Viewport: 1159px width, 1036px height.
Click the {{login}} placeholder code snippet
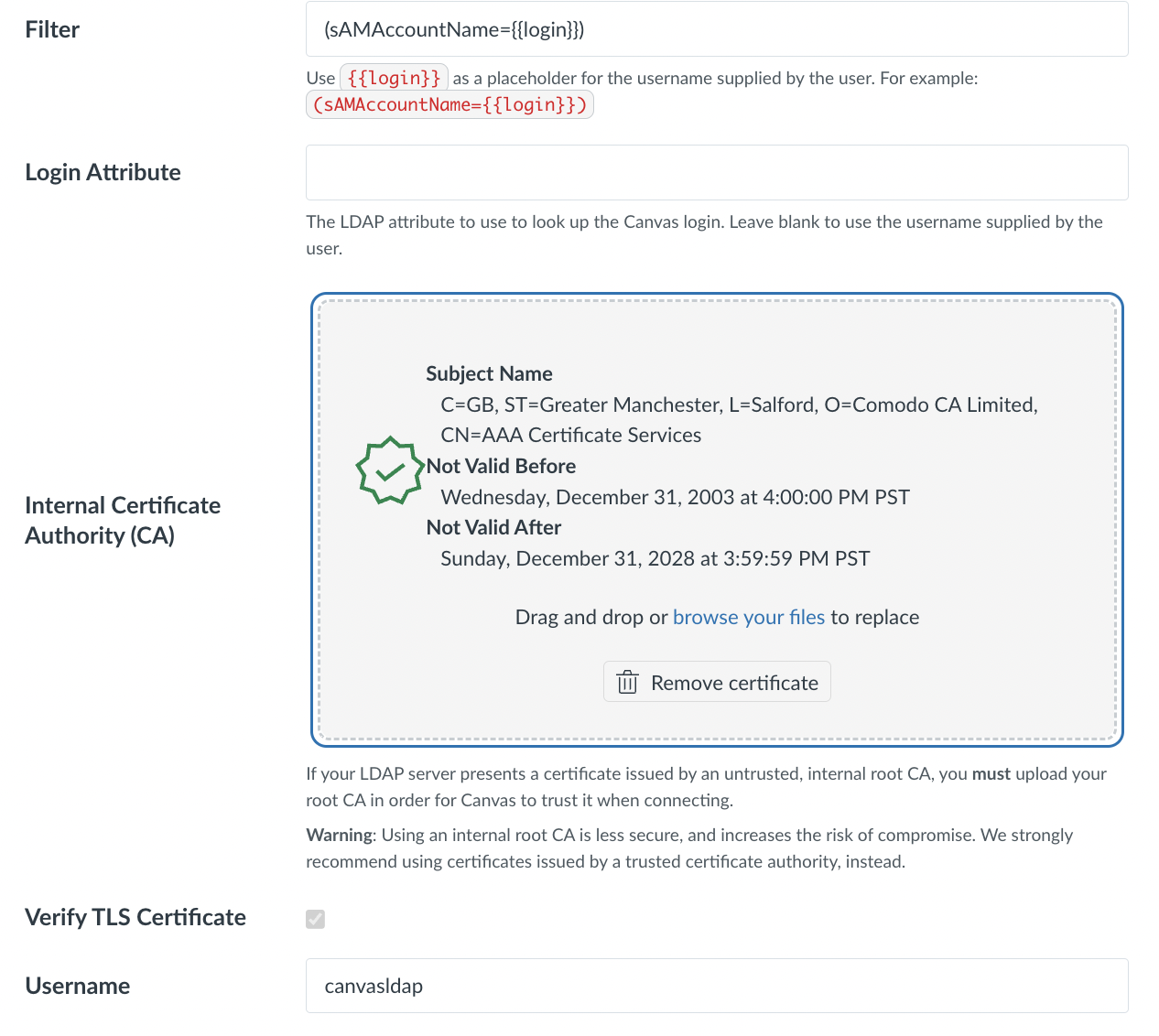[394, 78]
